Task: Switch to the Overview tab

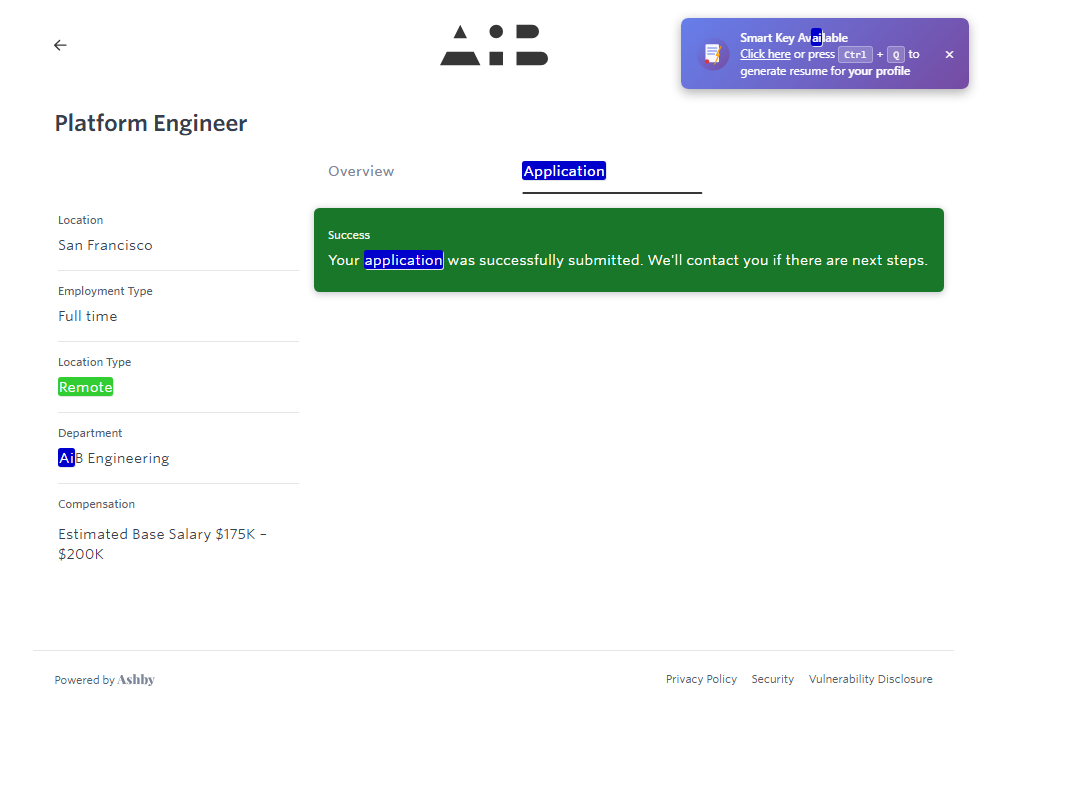Action: [361, 171]
